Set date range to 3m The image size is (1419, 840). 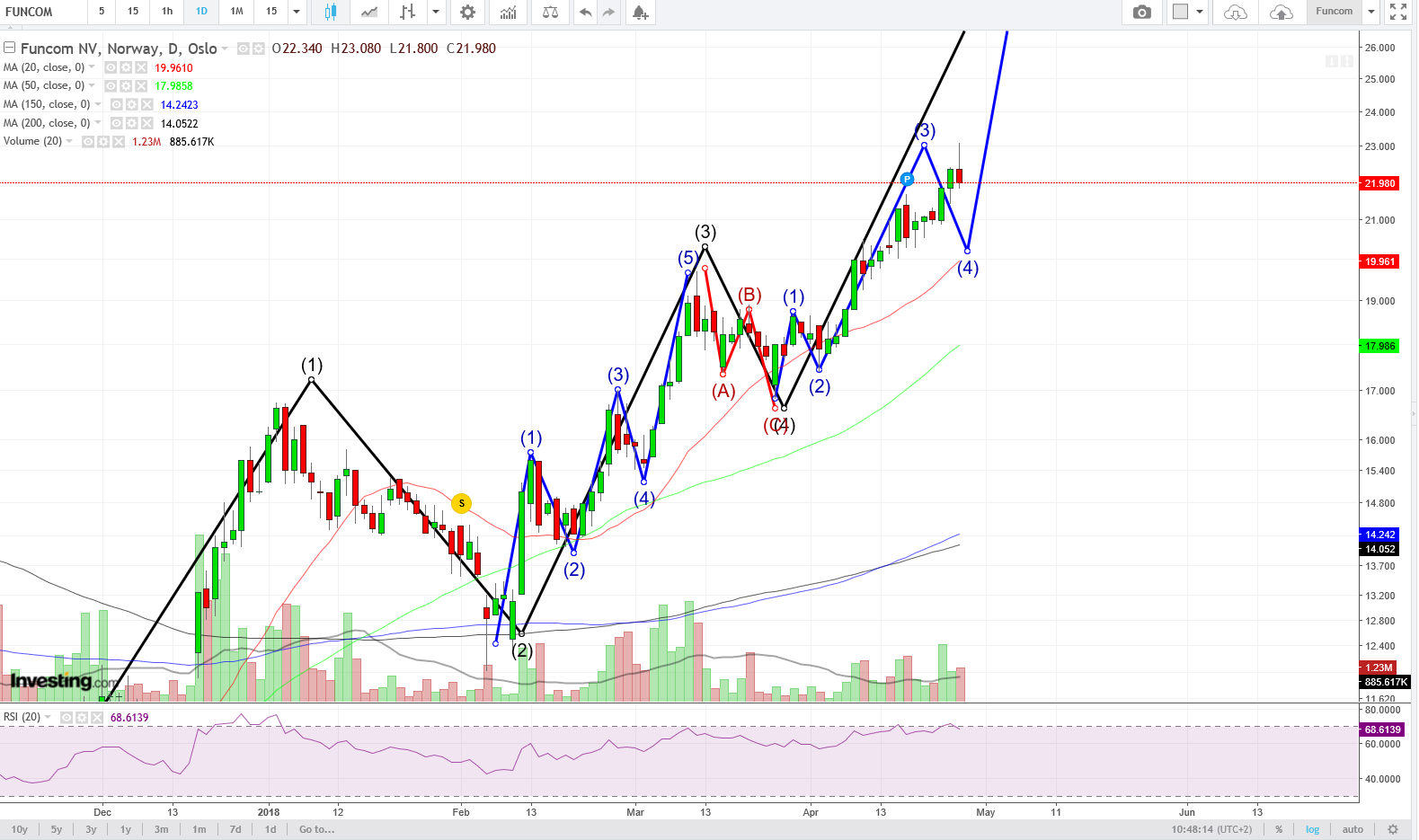point(161,829)
